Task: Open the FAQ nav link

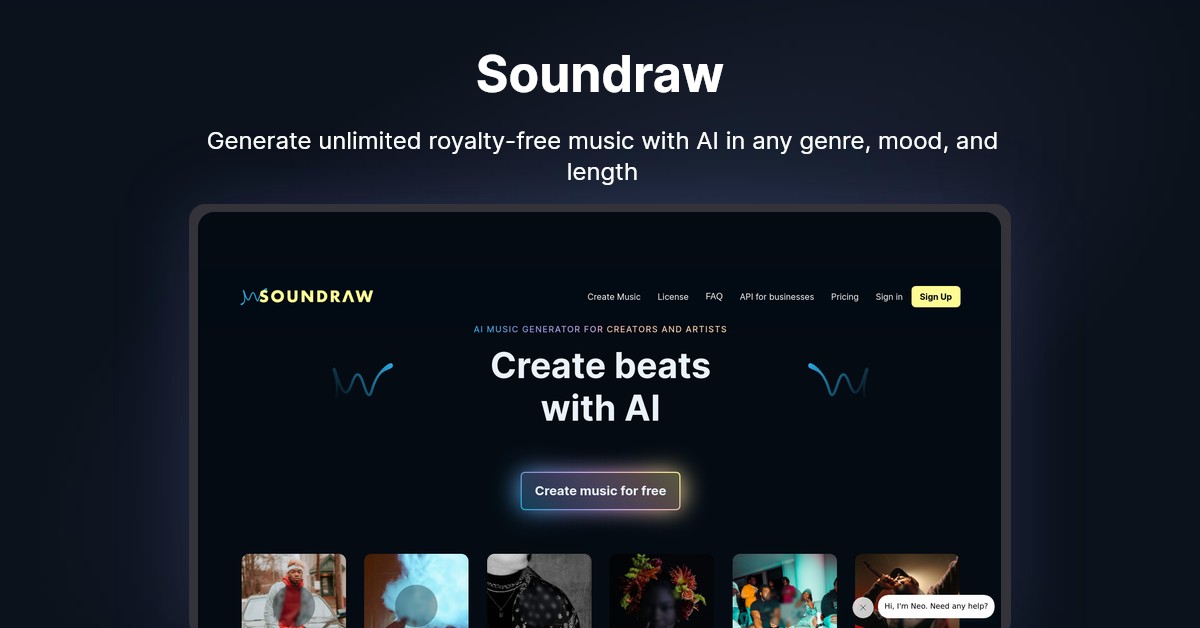Action: [714, 297]
